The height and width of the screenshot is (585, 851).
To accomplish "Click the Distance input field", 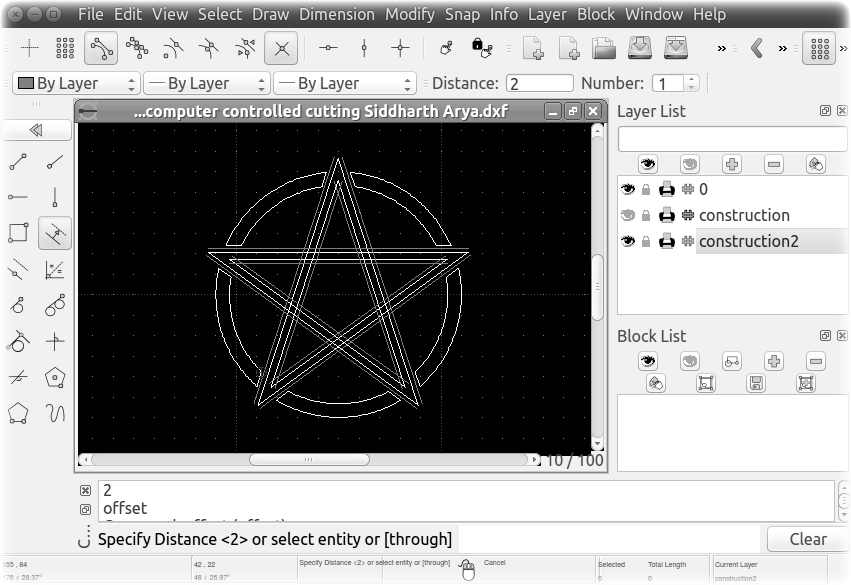I will click(x=539, y=83).
